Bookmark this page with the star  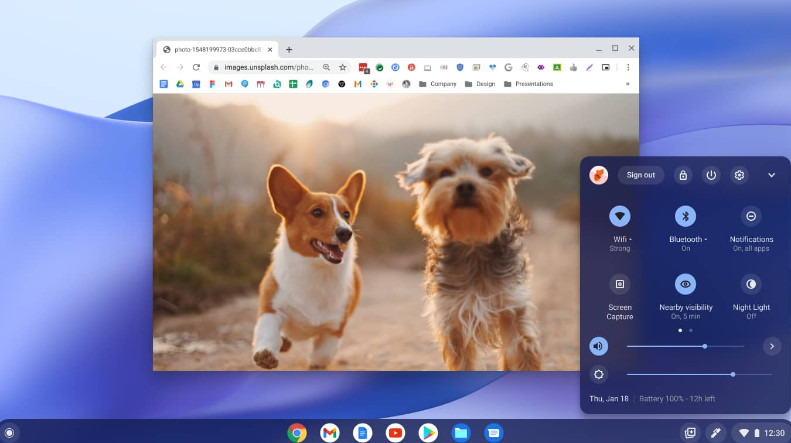pos(343,67)
